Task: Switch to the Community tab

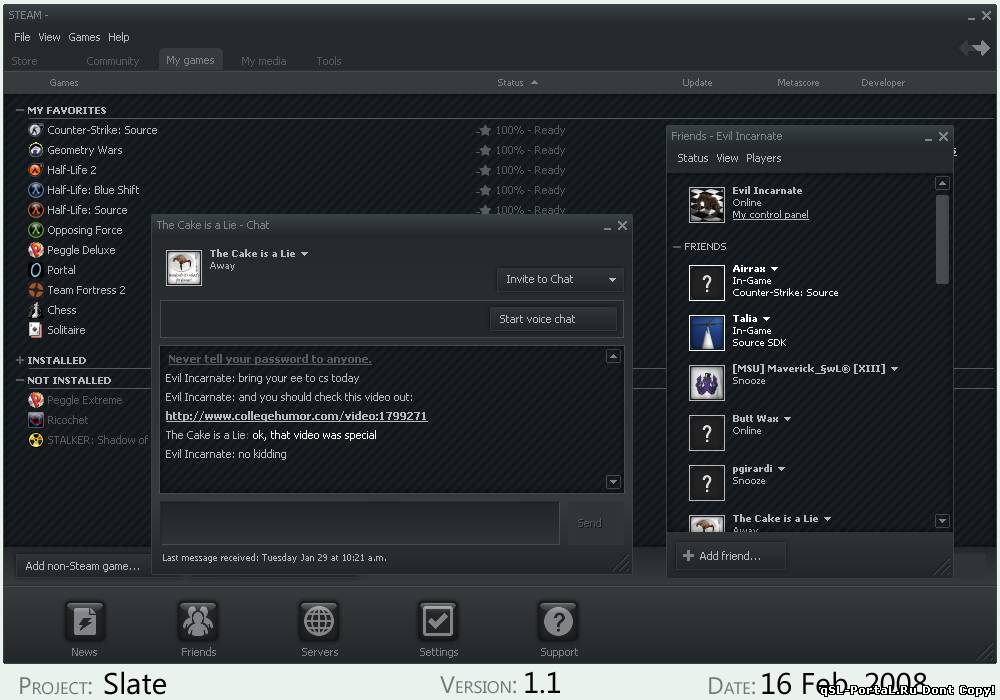Action: pyautogui.click(x=112, y=61)
